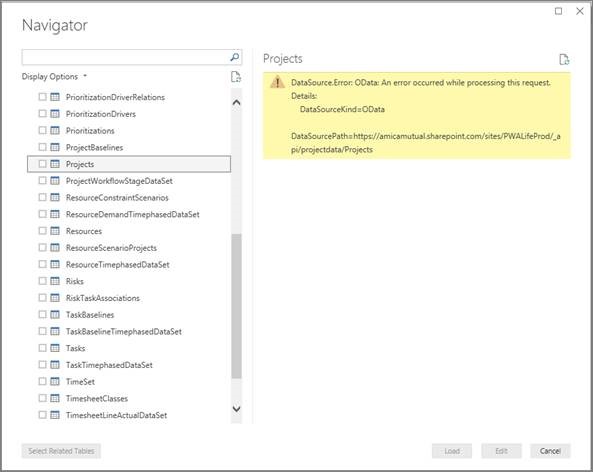593x472 pixels.
Task: Click the table icon next to Risks
Action: point(55,281)
